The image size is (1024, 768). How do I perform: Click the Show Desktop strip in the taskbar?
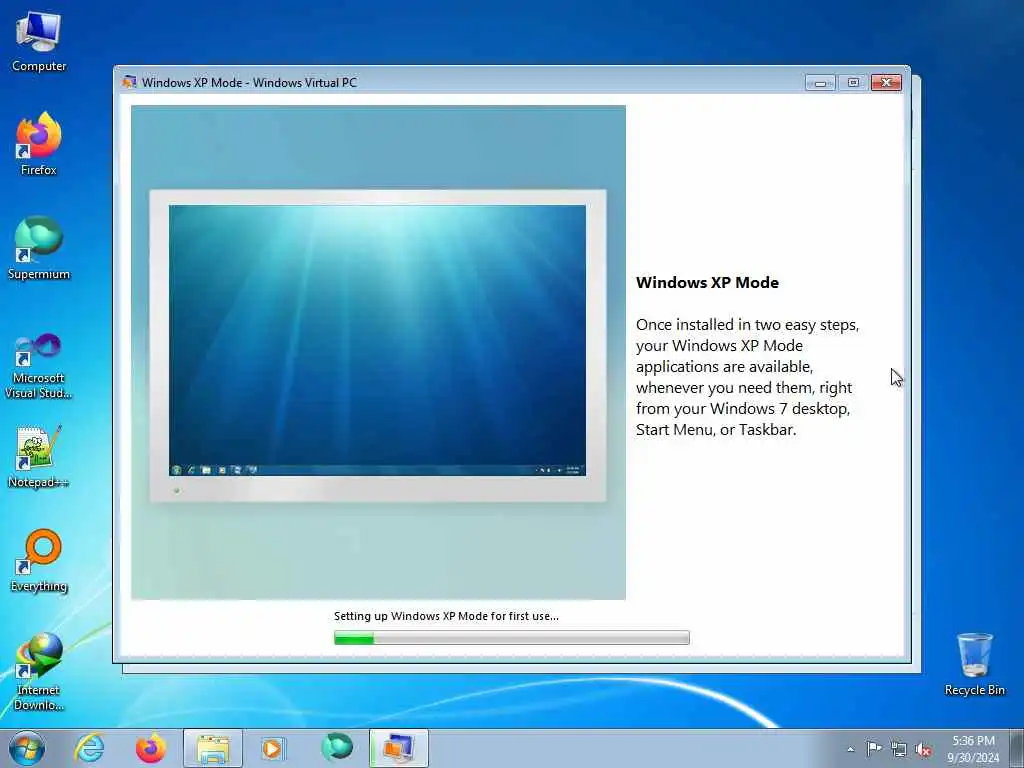[x=1017, y=748]
